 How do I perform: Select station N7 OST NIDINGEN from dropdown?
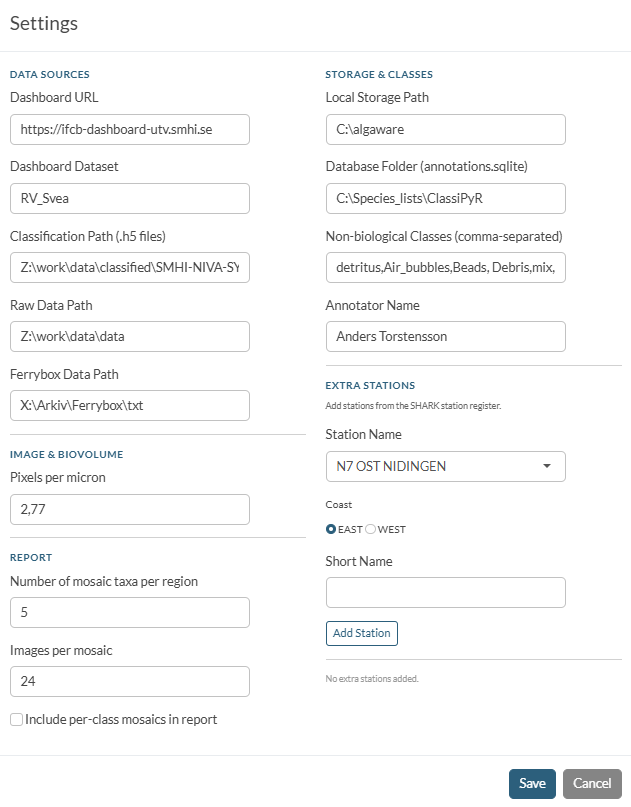click(x=445, y=466)
